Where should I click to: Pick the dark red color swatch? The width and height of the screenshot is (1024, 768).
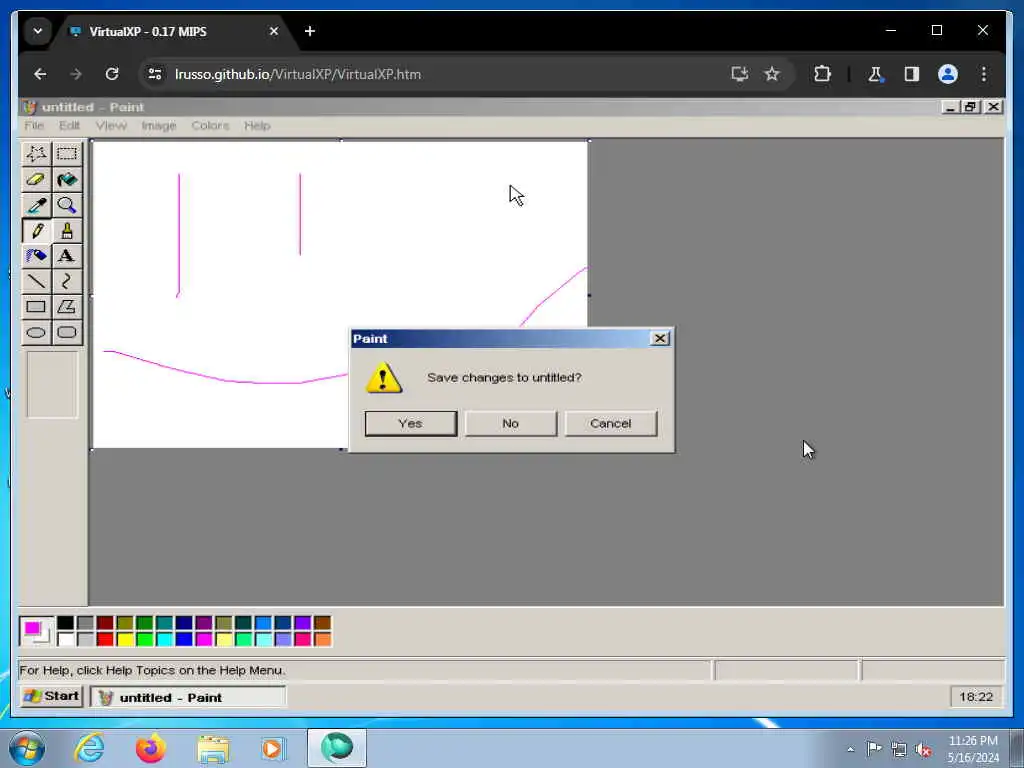tap(105, 622)
